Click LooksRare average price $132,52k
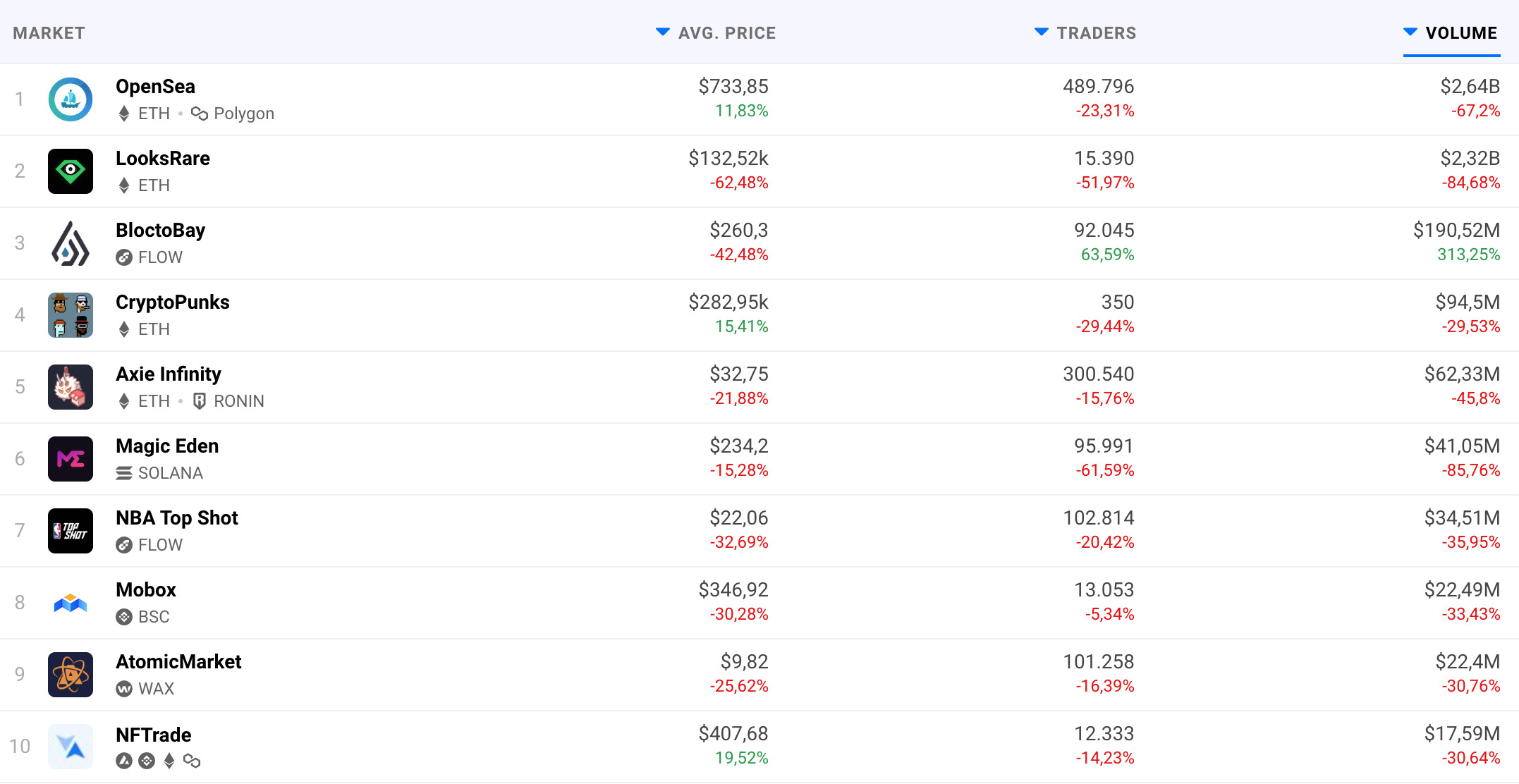 click(x=728, y=159)
